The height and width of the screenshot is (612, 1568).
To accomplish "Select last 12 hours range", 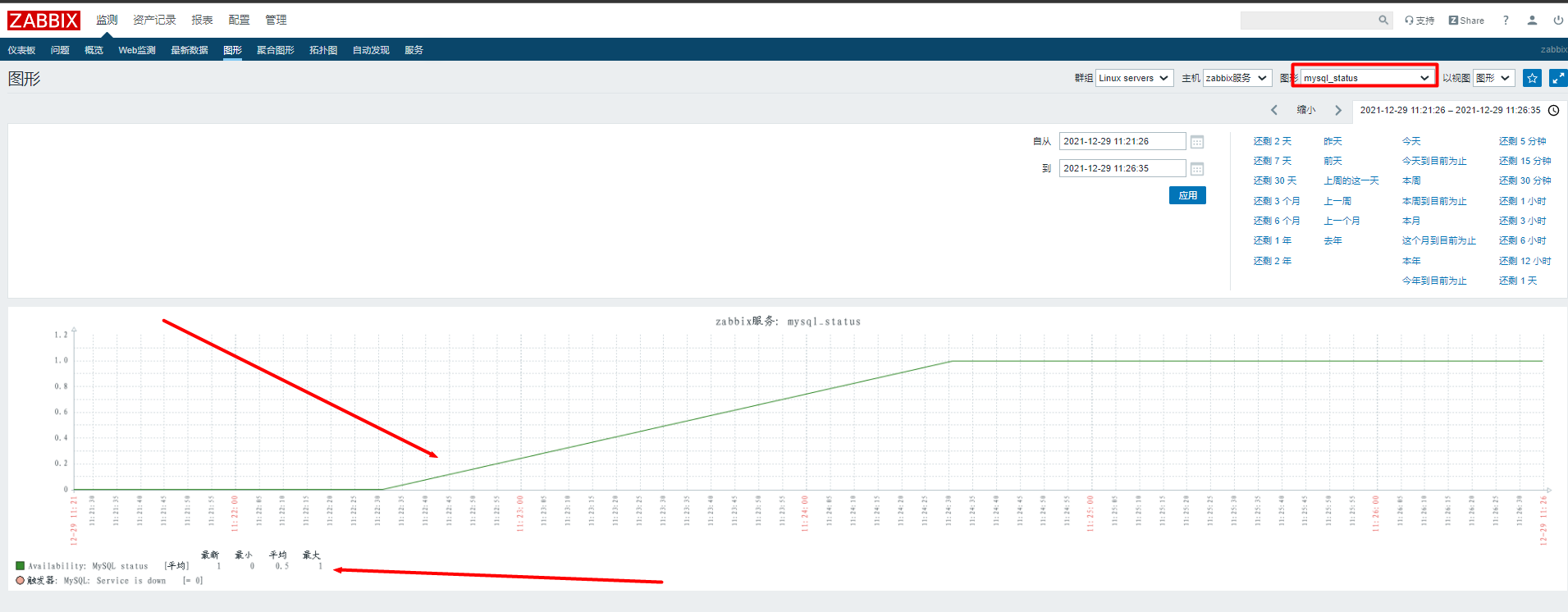I will tap(1525, 261).
